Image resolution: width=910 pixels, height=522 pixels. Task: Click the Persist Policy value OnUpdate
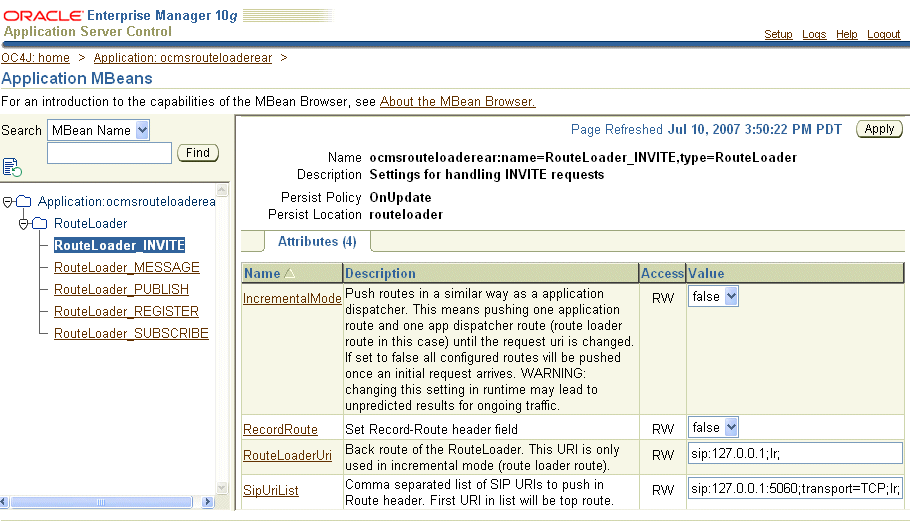pos(400,197)
